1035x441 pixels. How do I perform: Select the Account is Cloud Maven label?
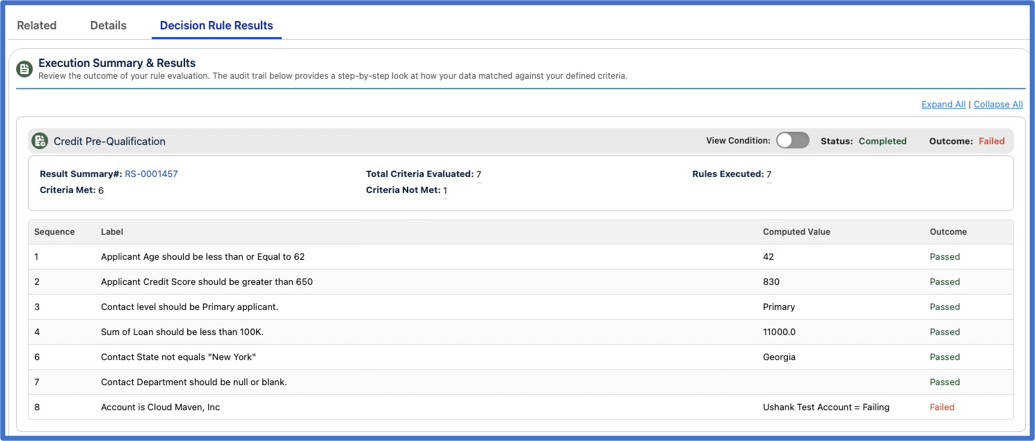click(x=160, y=407)
